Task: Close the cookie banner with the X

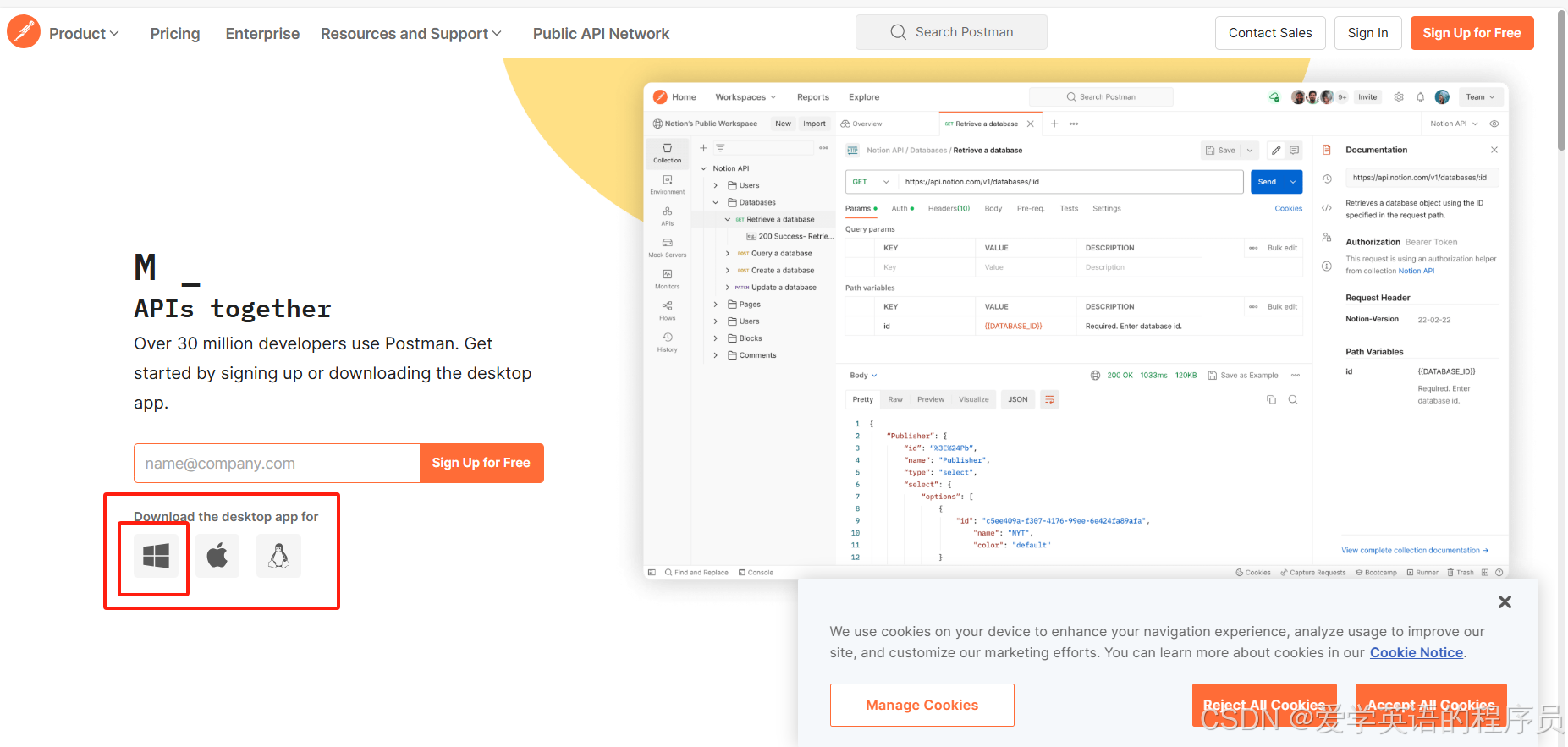Action: (1505, 601)
